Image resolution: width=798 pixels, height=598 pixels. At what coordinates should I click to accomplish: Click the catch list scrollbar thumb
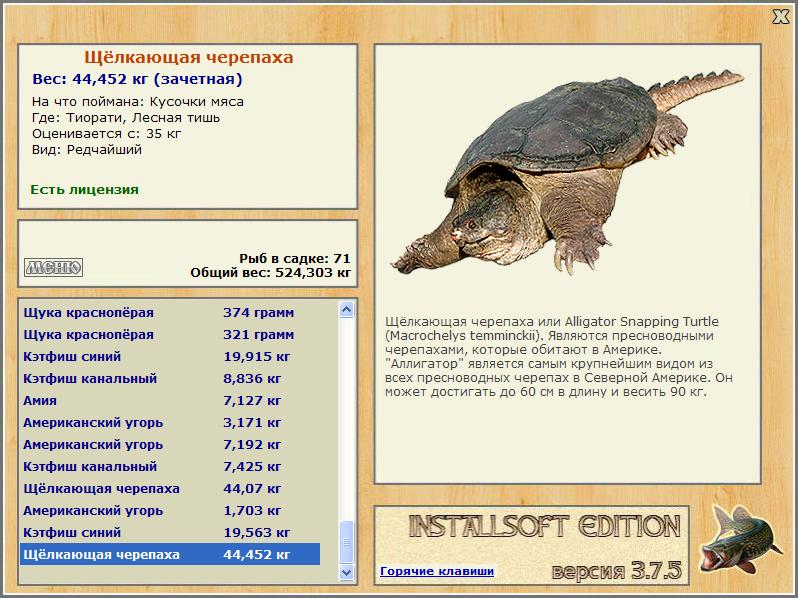tap(347, 542)
